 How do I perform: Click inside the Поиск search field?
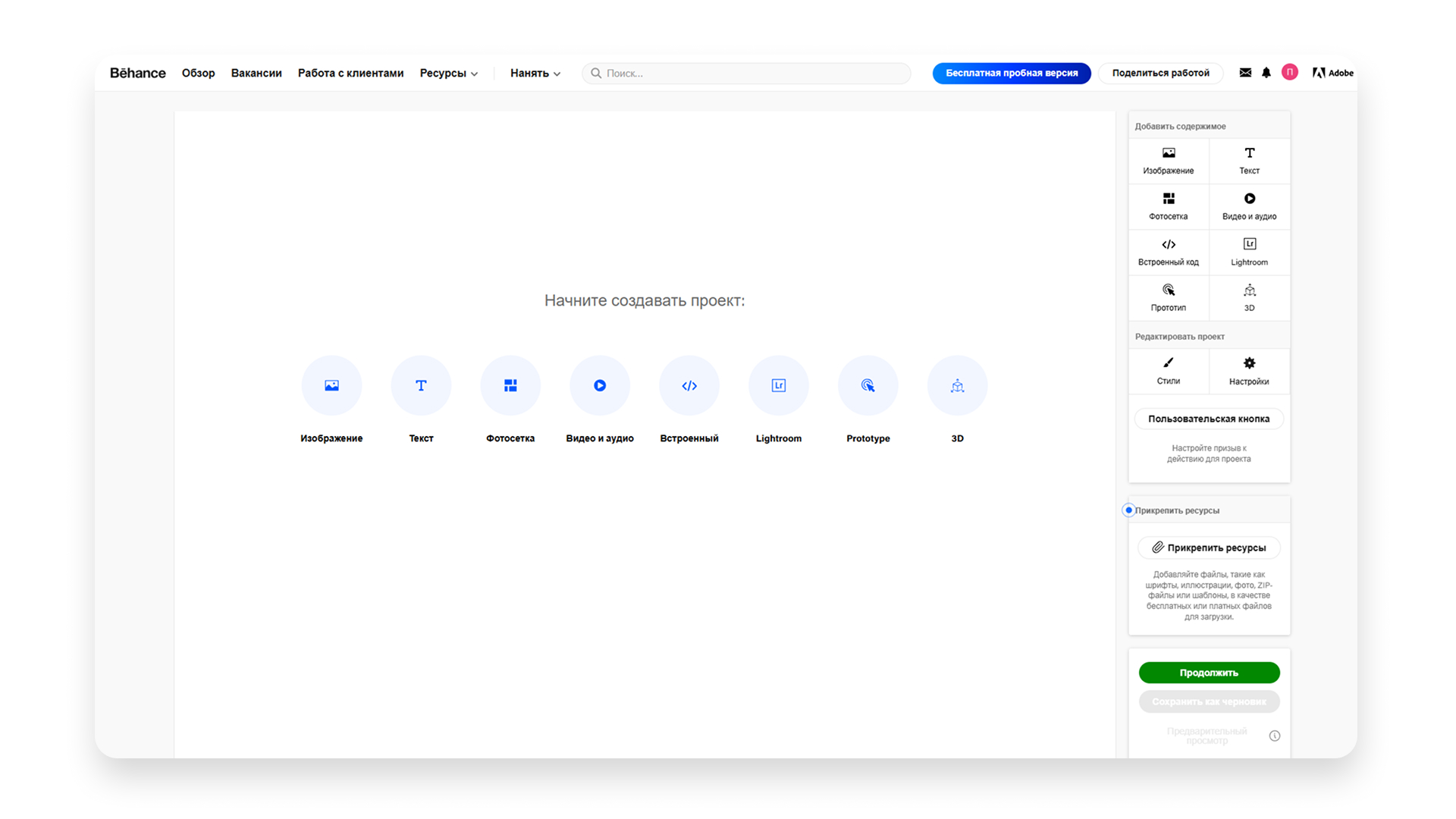tap(745, 73)
